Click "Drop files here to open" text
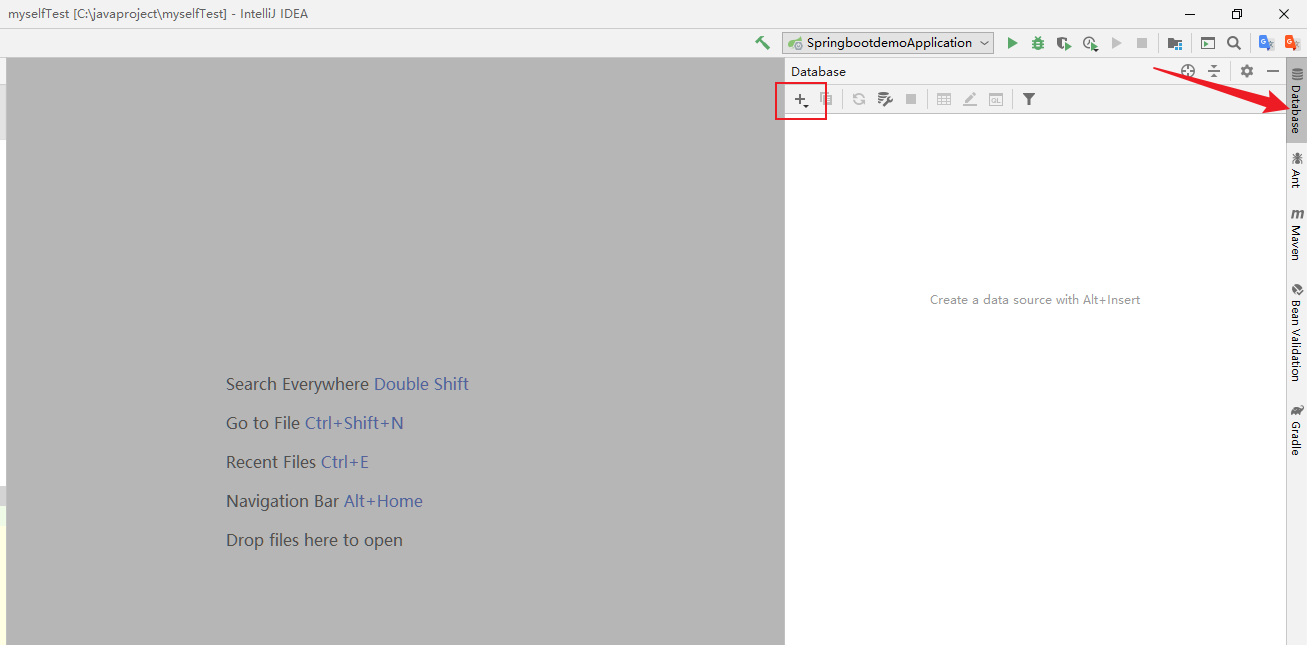 coord(314,540)
